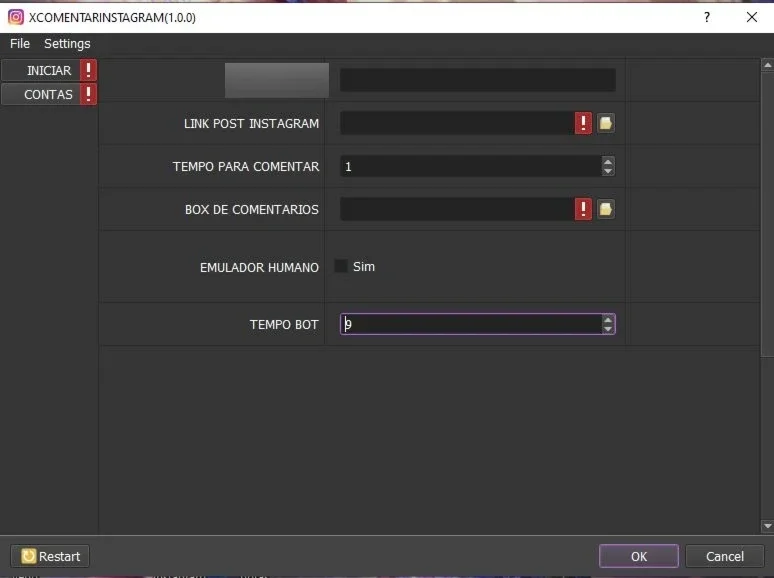Decrease TEMPO BOT value with down arrow
Viewport: 774px width, 578px height.
coord(608,329)
